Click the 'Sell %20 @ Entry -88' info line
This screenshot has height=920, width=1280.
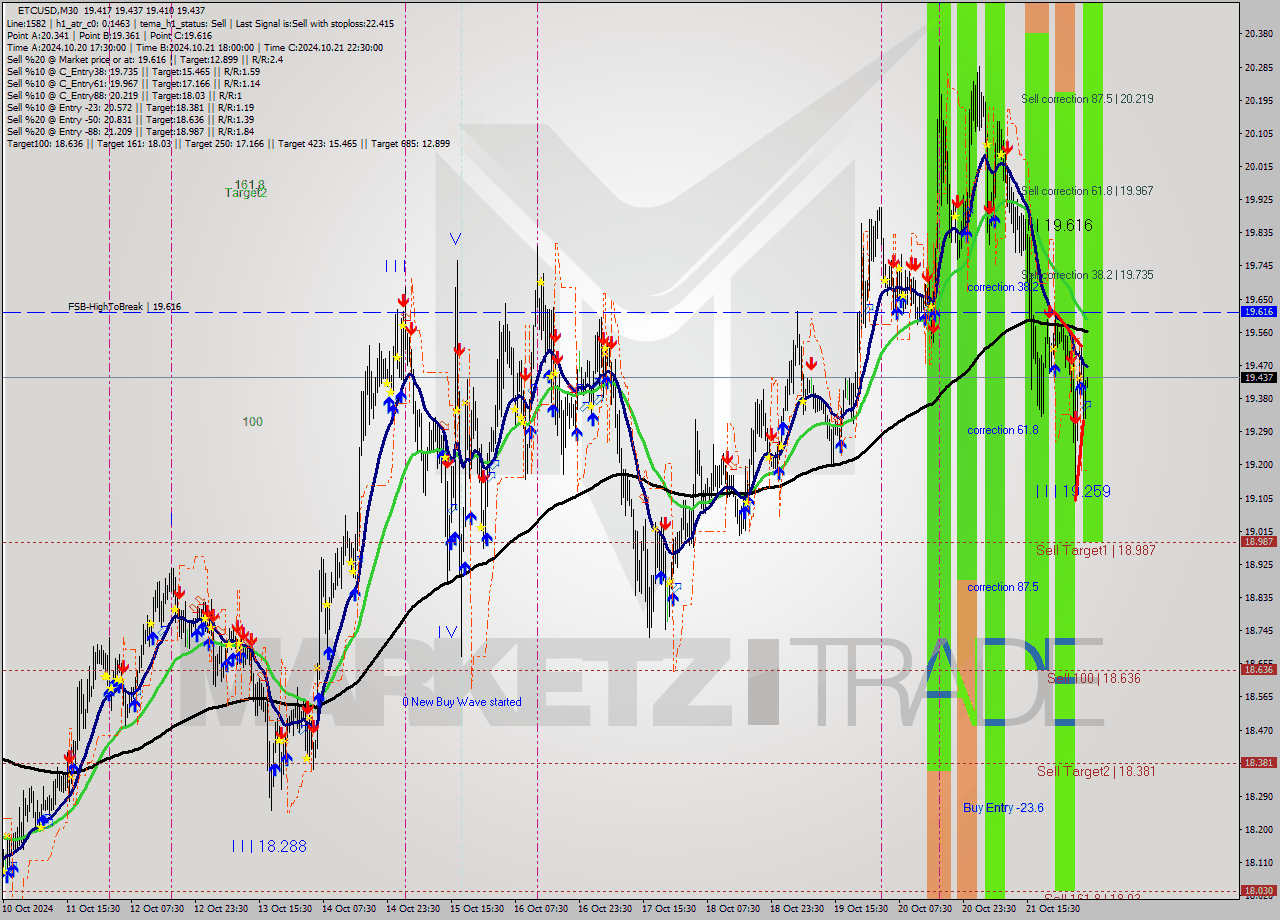click(x=130, y=131)
